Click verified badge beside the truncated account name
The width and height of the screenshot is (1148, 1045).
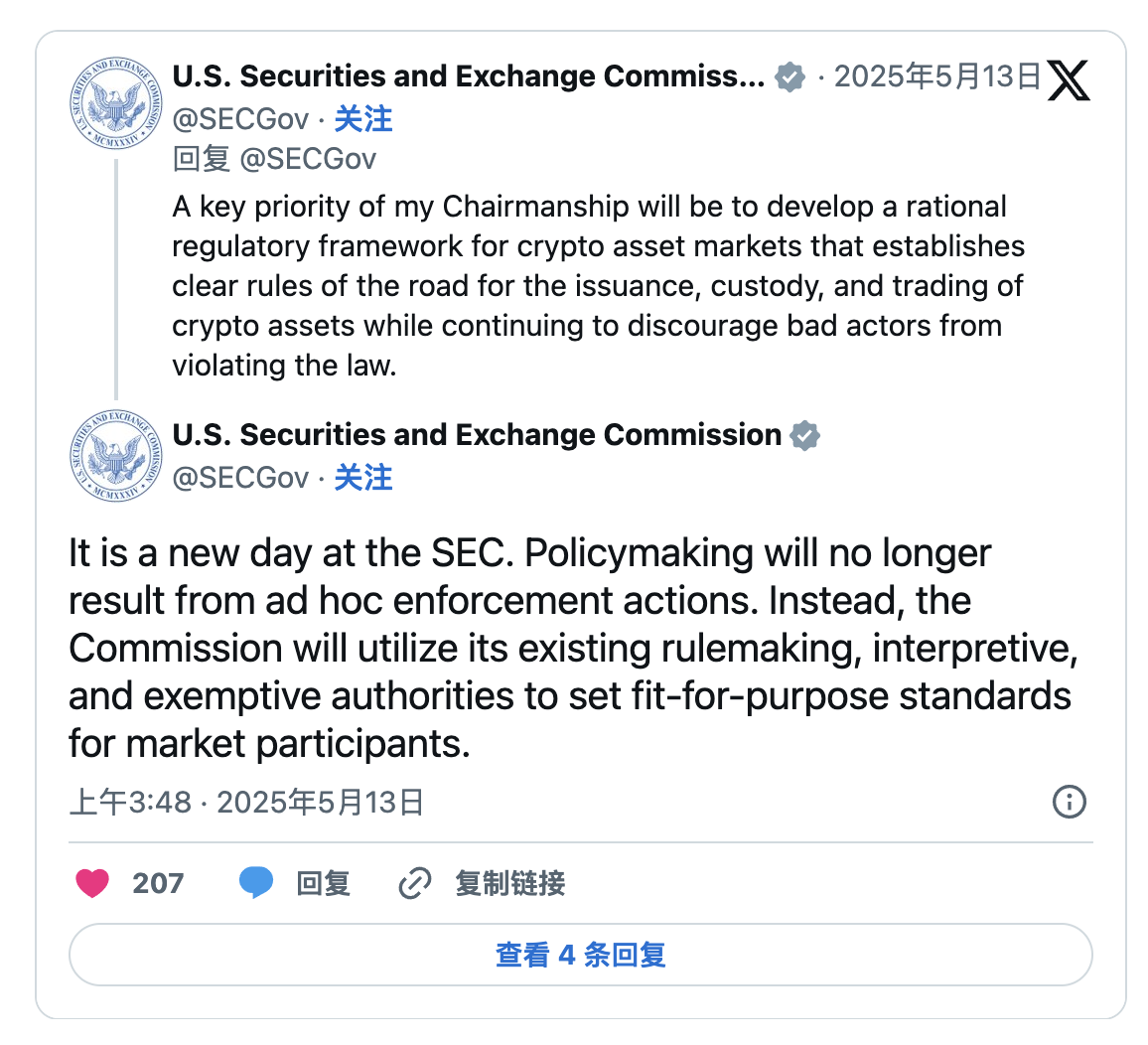tap(789, 77)
